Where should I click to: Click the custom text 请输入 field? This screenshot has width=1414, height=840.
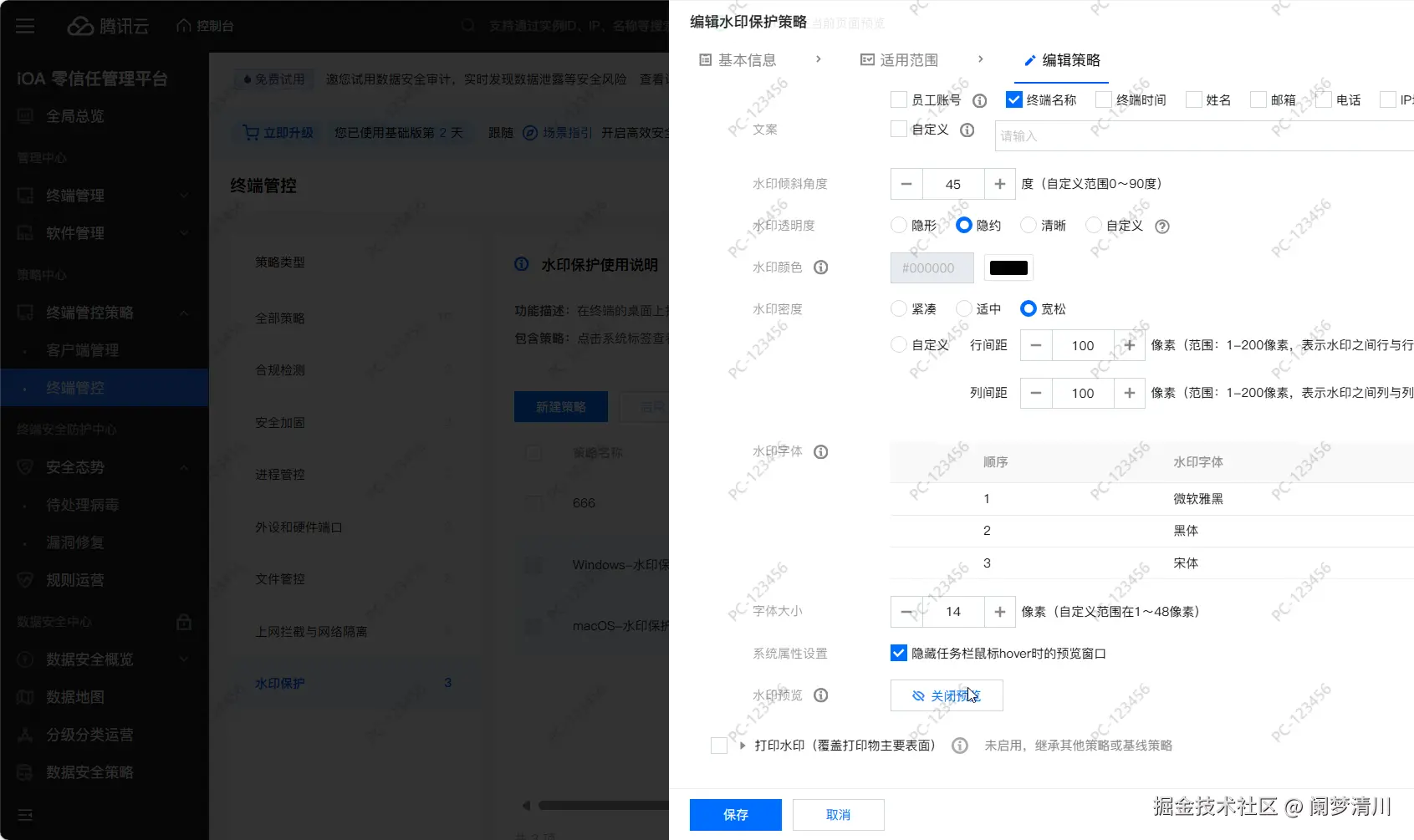[1204, 135]
